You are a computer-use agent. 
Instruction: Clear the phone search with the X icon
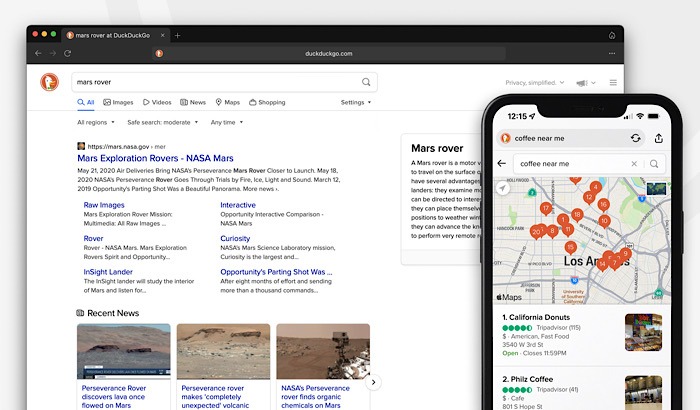point(634,163)
